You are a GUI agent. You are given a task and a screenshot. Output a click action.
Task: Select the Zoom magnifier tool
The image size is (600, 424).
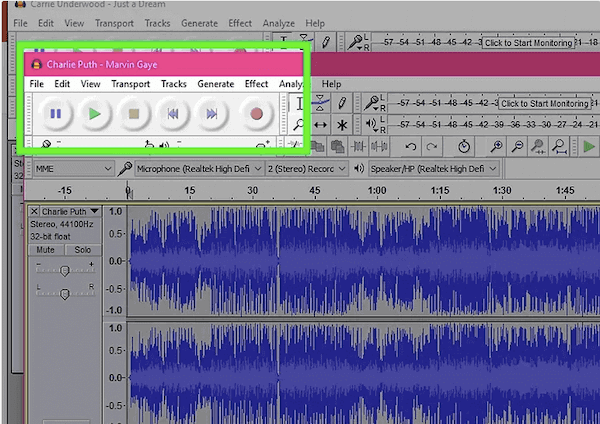pyautogui.click(x=298, y=125)
